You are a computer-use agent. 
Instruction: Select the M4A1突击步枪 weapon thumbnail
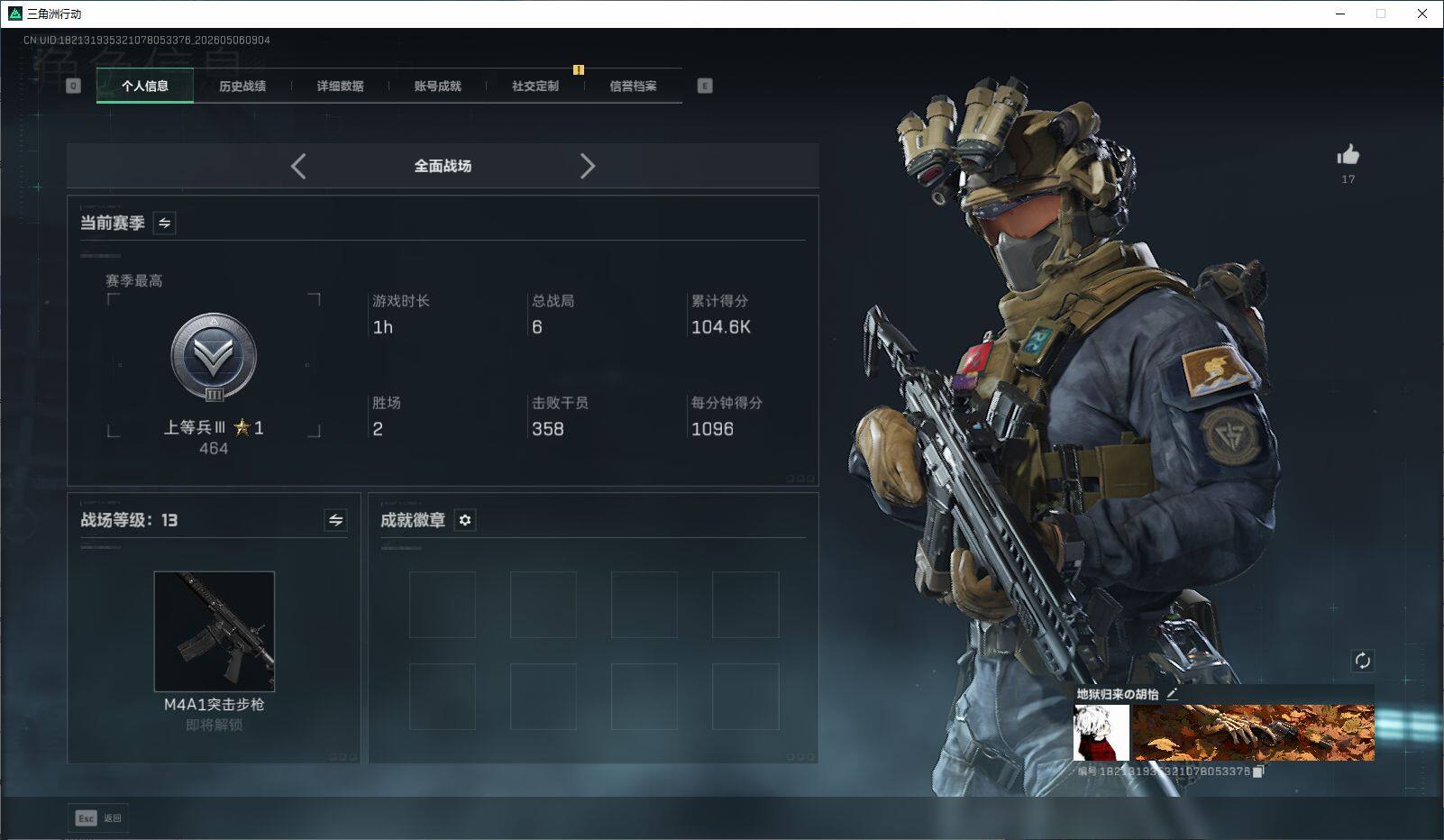(x=215, y=631)
